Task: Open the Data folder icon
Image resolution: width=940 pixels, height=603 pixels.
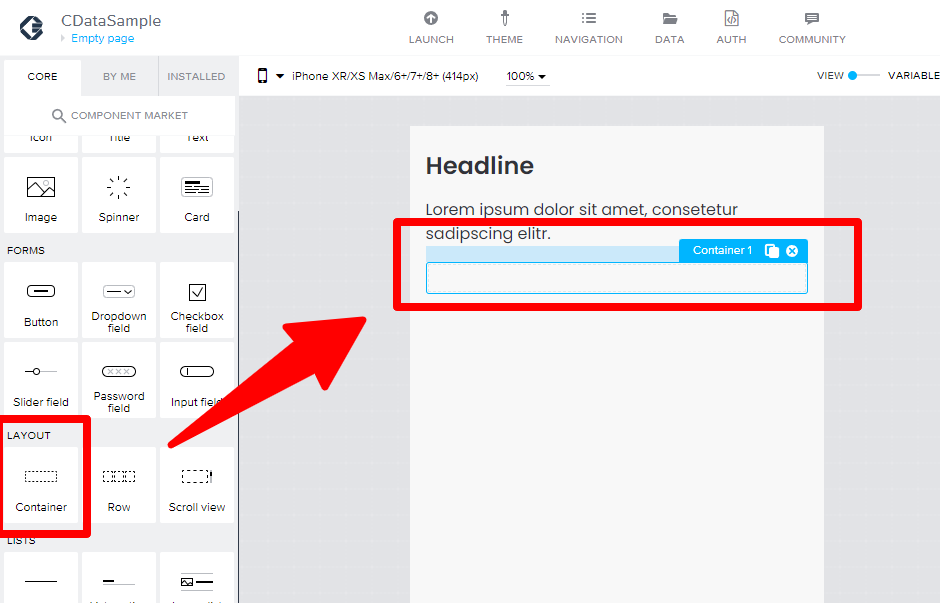Action: click(x=670, y=19)
